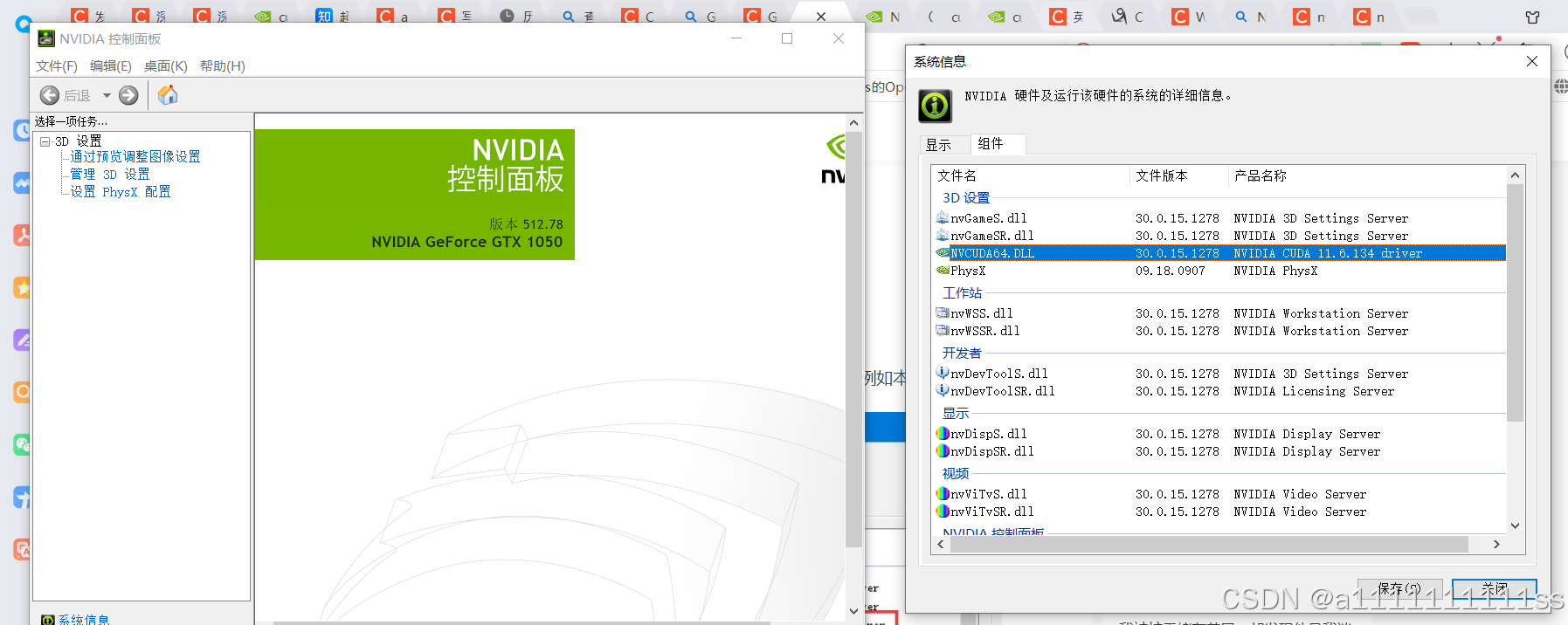Click the component list scroll-left arrow
The width and height of the screenshot is (1568, 625).
(941, 545)
